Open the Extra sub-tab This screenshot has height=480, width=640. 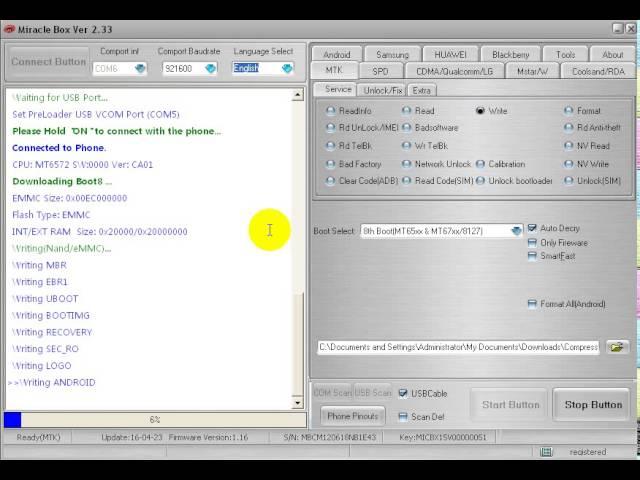tap(422, 90)
